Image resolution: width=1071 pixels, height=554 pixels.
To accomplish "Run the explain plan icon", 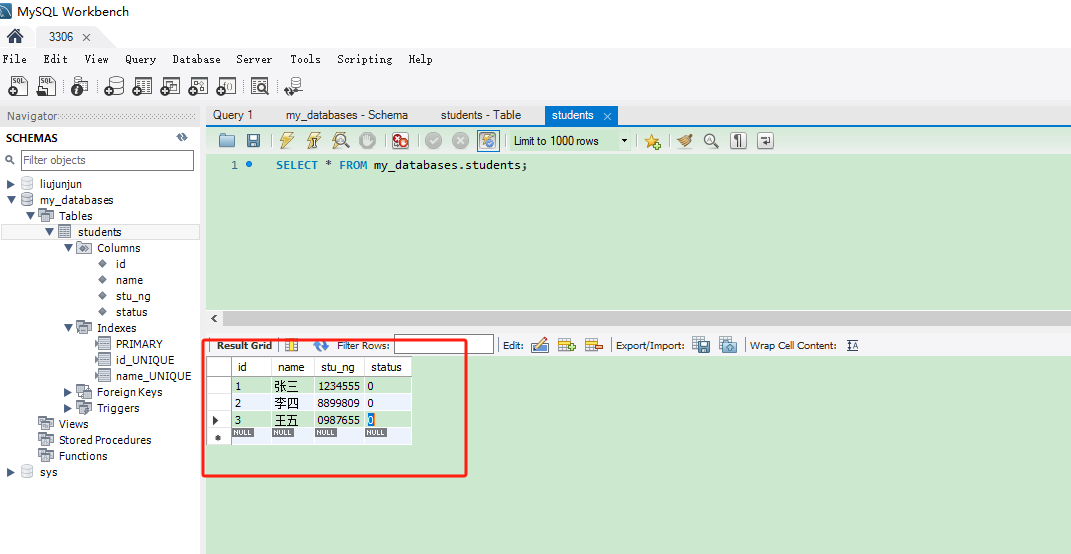I will (x=341, y=141).
